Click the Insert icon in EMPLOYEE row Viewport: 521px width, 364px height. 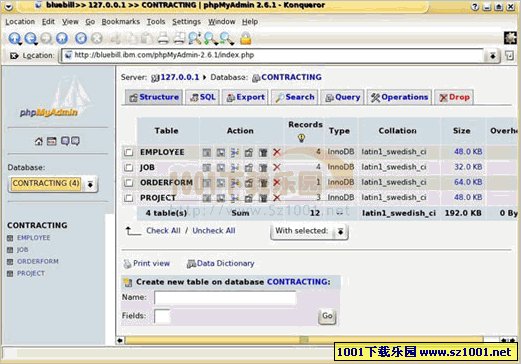pyautogui.click(x=235, y=153)
